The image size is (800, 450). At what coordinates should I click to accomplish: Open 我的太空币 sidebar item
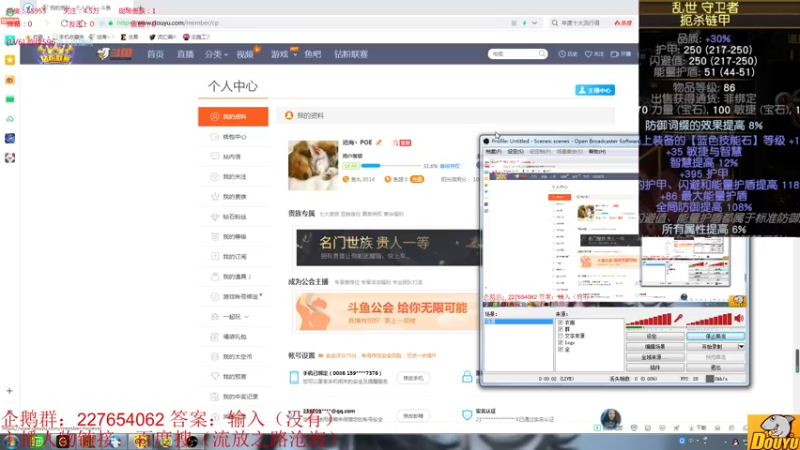pyautogui.click(x=233, y=357)
